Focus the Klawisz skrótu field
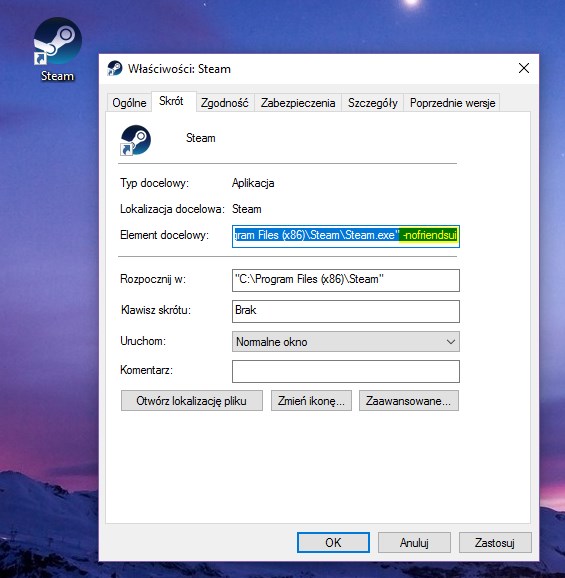Image resolution: width=565 pixels, height=578 pixels. click(x=346, y=311)
